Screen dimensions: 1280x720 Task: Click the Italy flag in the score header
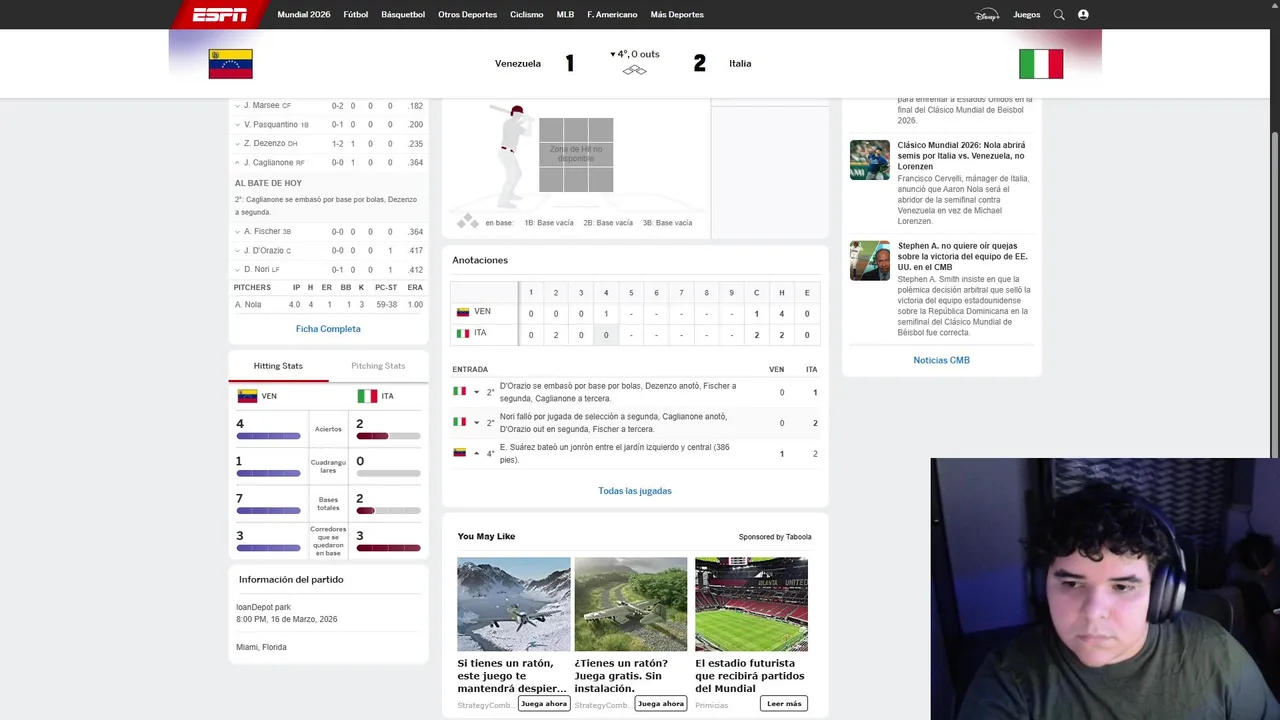[x=1041, y=64]
